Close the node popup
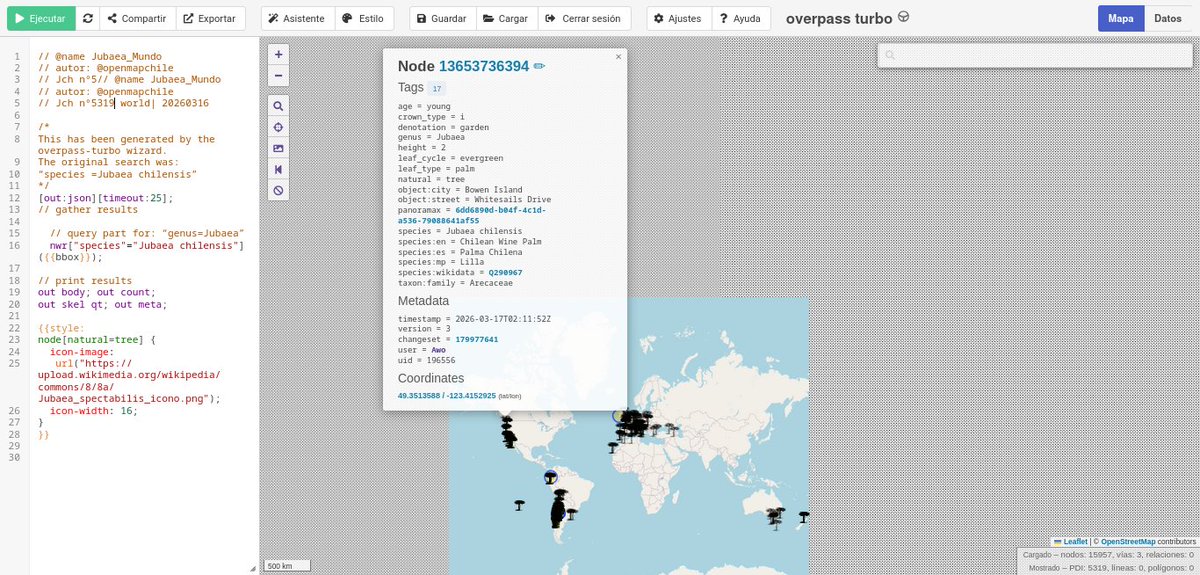Screen dimensions: 1200x575 pos(618,57)
